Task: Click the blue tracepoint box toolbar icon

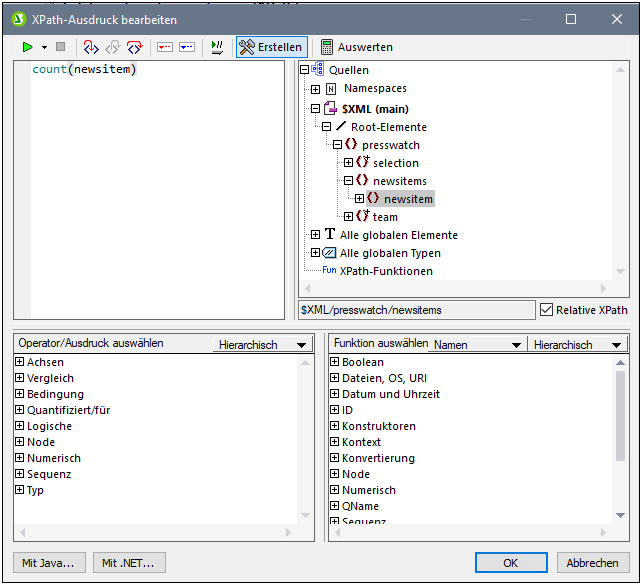Action: 186,47
